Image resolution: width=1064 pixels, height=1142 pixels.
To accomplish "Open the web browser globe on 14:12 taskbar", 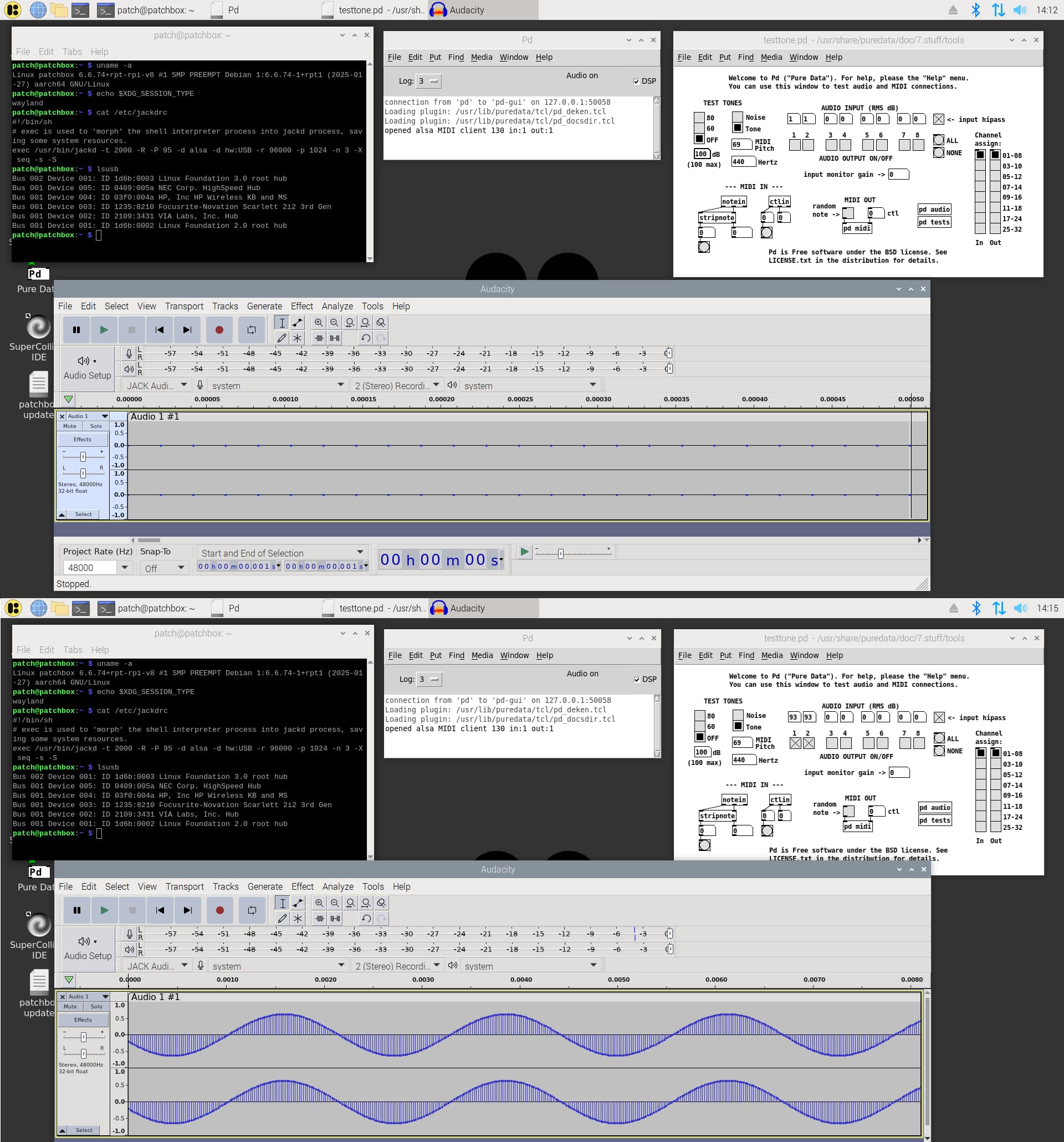I will (38, 10).
